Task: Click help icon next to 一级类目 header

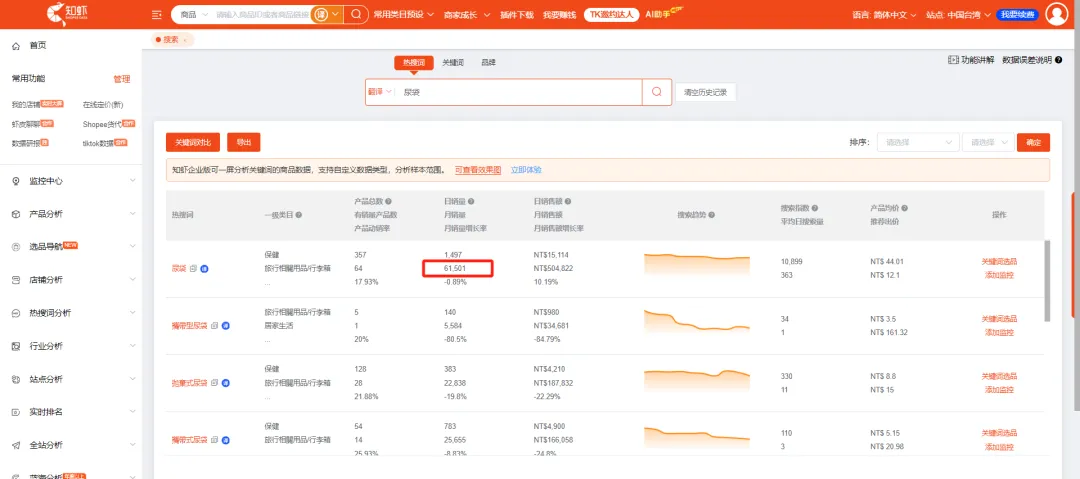Action: tap(299, 215)
